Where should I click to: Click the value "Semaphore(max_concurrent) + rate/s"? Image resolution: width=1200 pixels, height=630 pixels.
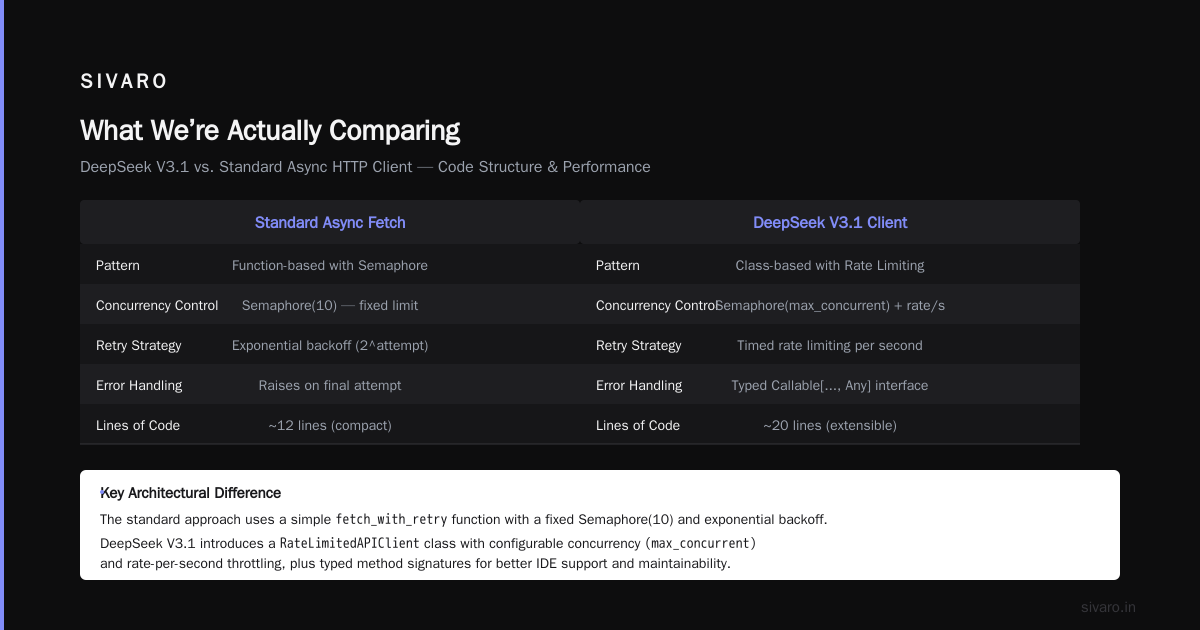tap(830, 305)
